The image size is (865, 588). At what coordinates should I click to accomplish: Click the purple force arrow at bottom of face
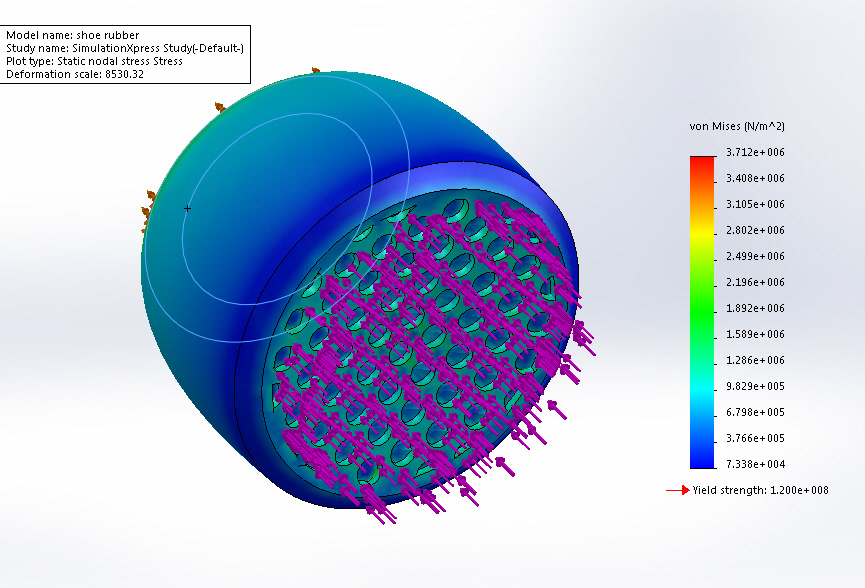(x=381, y=514)
